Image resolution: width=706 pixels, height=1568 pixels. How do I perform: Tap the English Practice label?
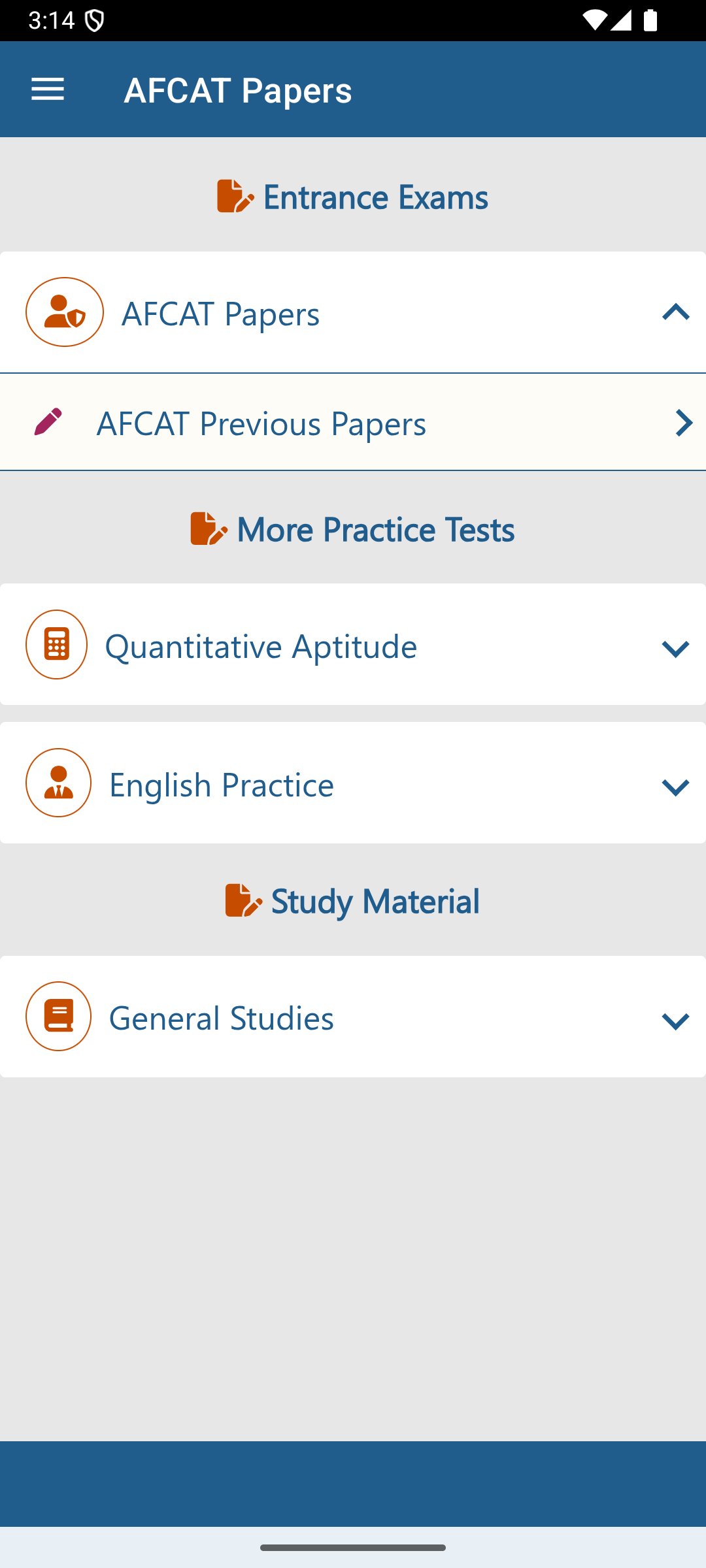[x=222, y=785]
